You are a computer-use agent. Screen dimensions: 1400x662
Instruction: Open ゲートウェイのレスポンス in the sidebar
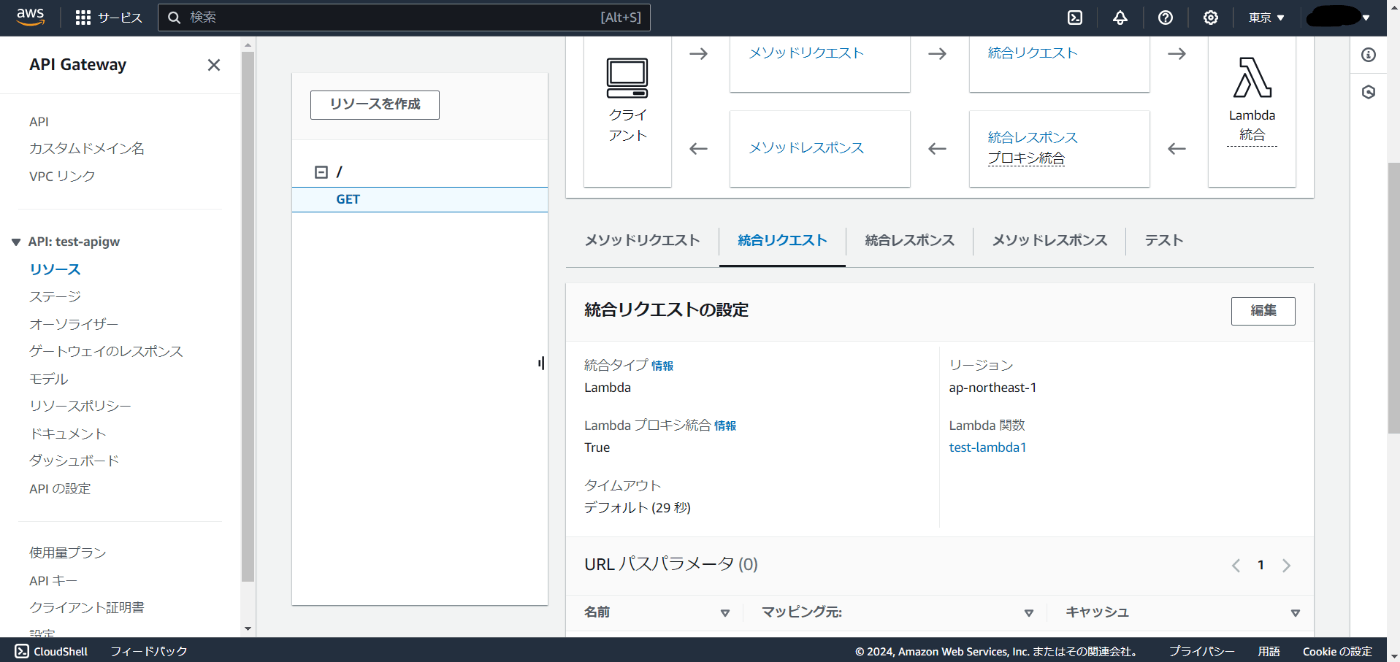[x=106, y=351]
